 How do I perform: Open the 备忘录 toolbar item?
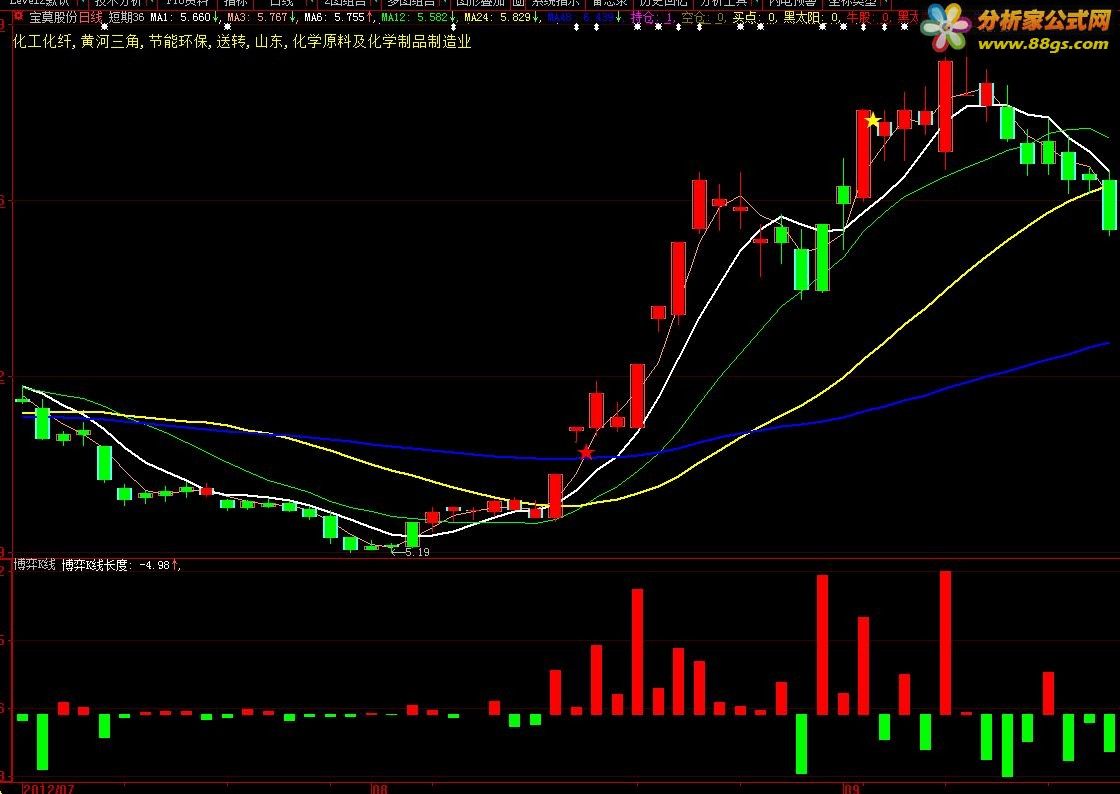click(609, 3)
